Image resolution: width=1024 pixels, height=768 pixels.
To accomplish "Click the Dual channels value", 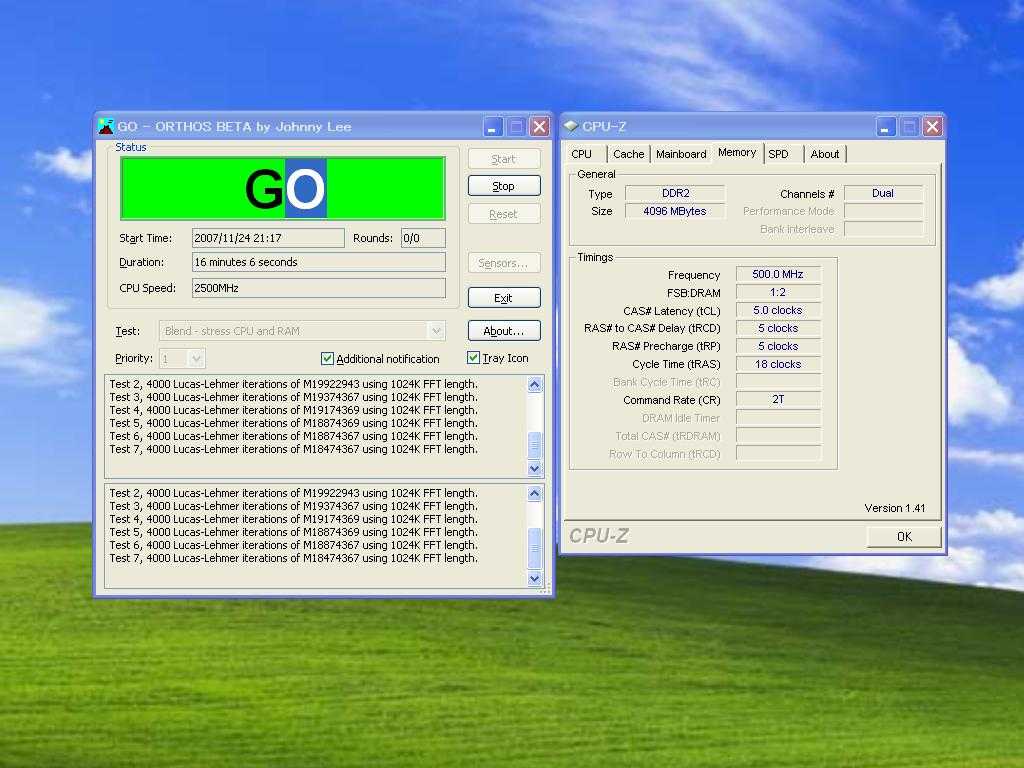I will (x=883, y=193).
